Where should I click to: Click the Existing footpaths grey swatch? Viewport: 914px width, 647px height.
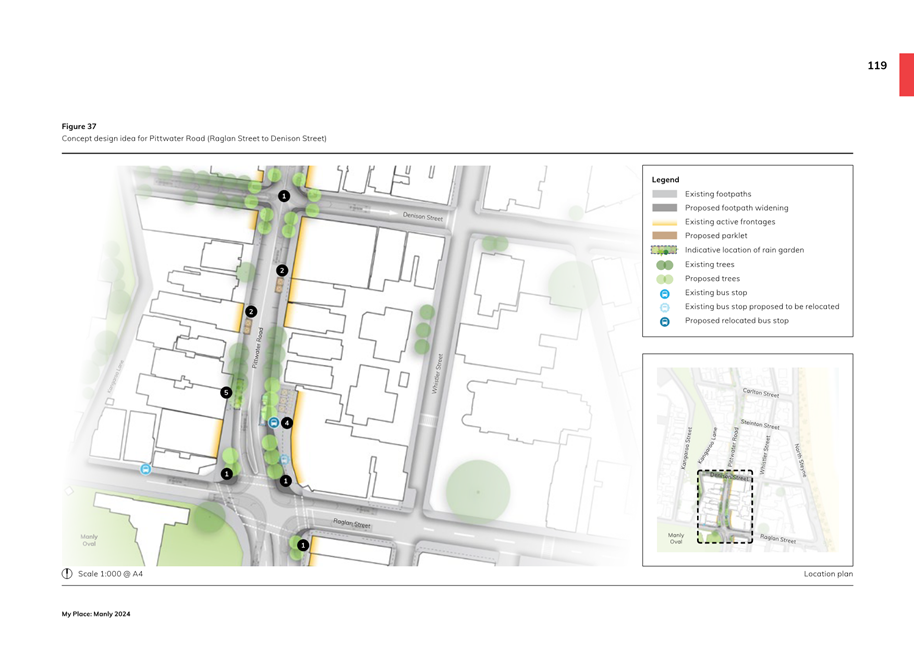point(664,194)
